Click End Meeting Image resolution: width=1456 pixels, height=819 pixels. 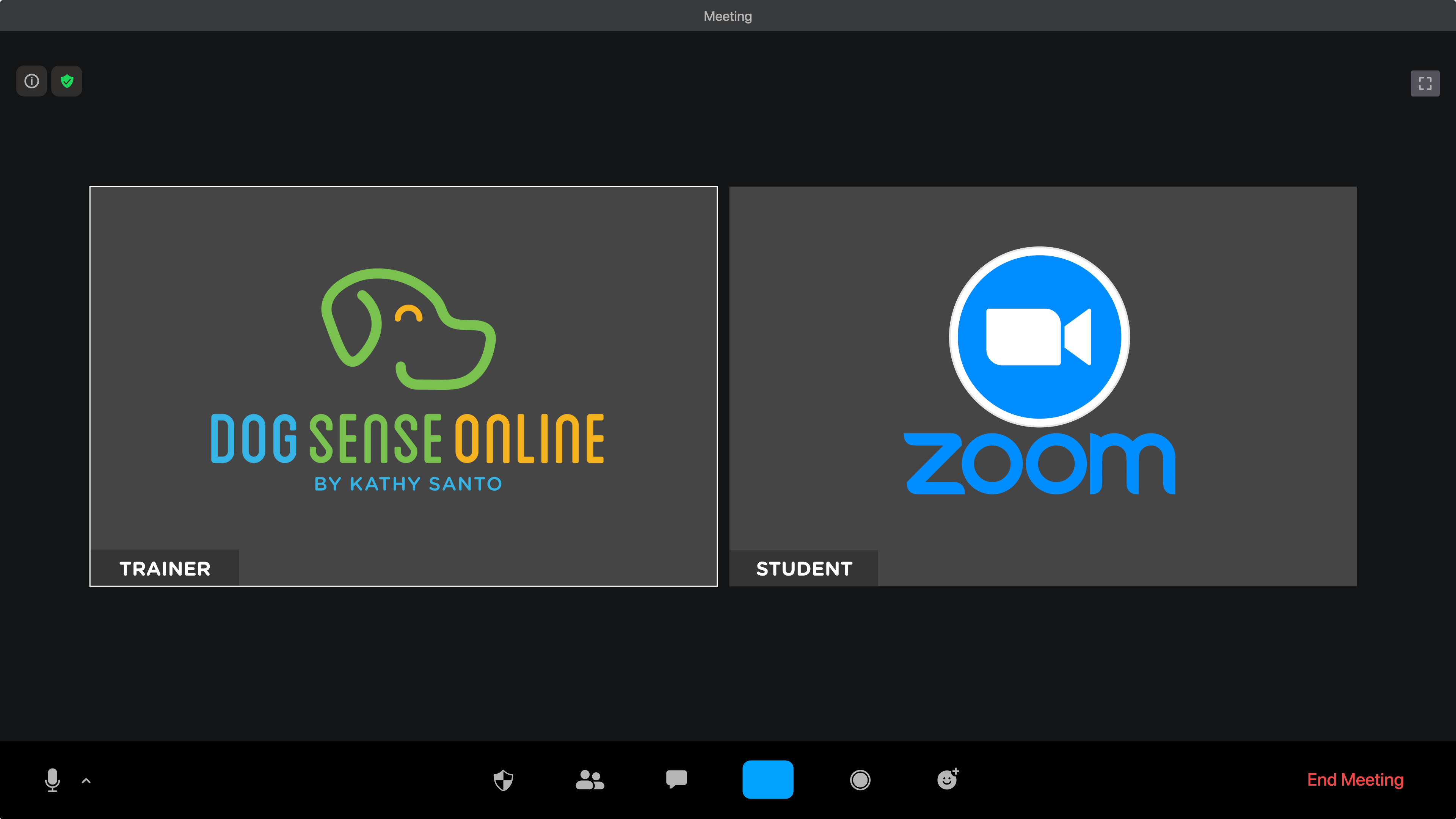click(1355, 780)
